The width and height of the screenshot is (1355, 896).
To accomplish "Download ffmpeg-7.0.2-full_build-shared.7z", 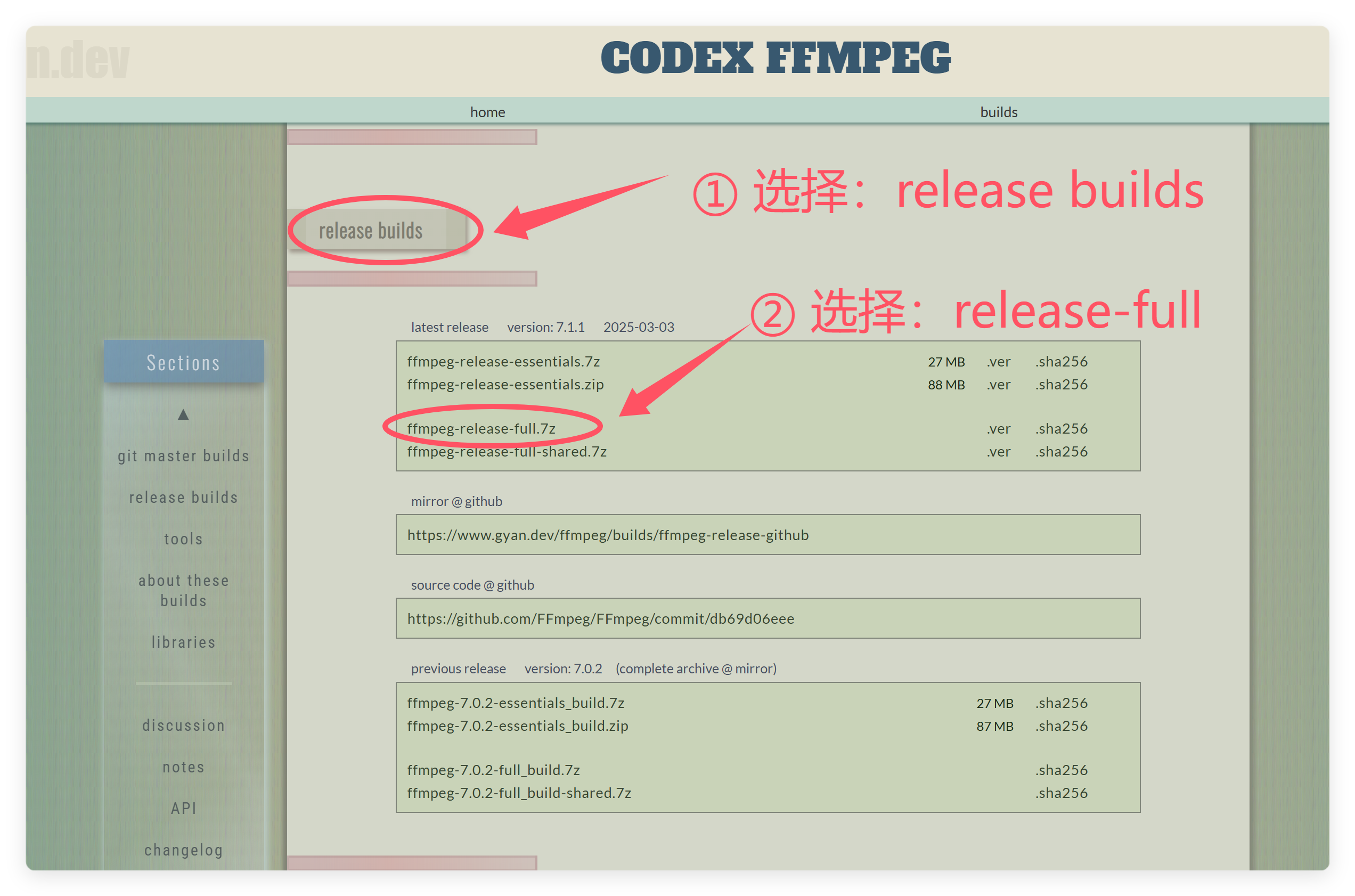I will coord(519,793).
